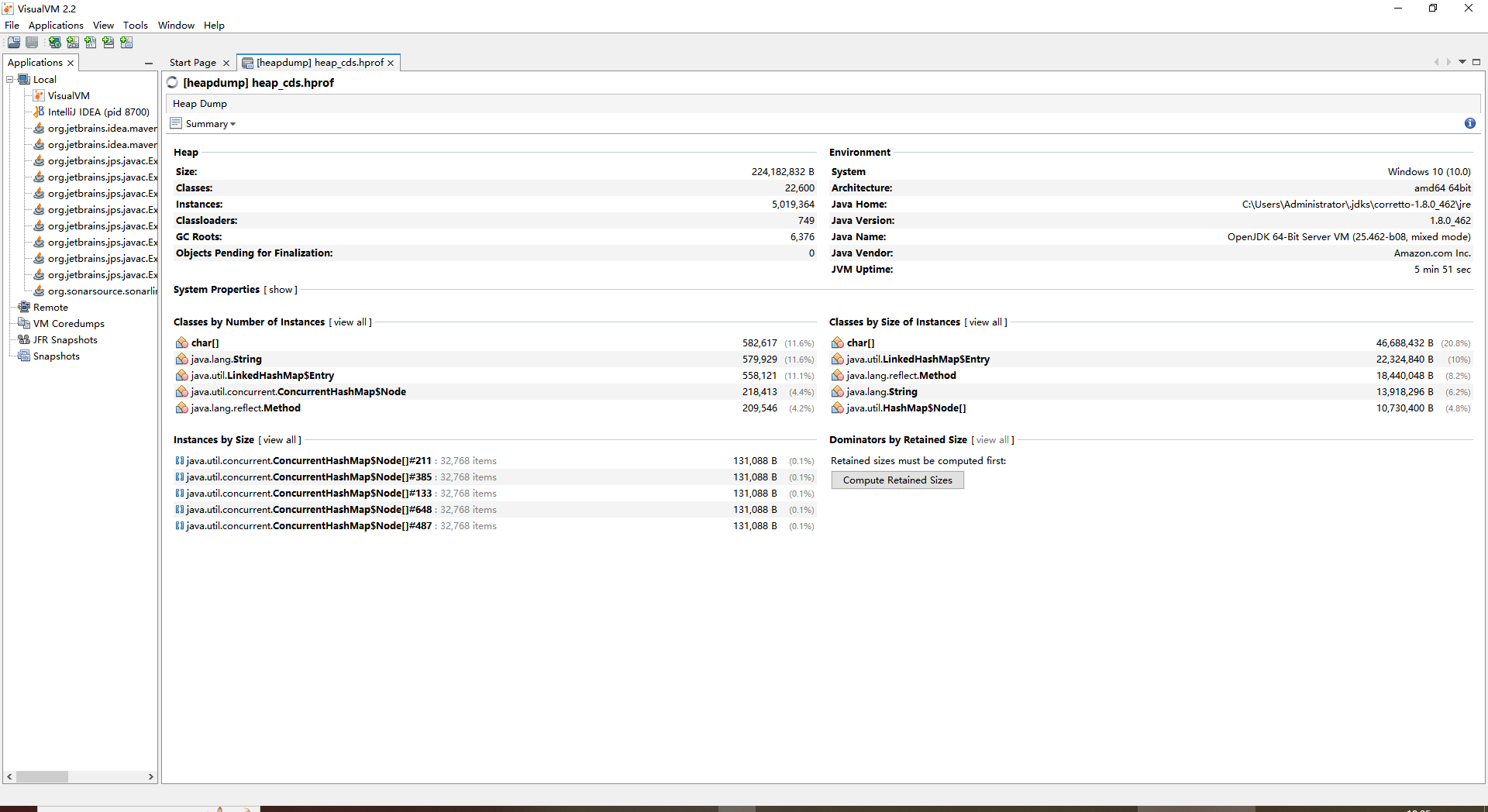
Task: View all Classes by Size of Instances
Action: [986, 322]
